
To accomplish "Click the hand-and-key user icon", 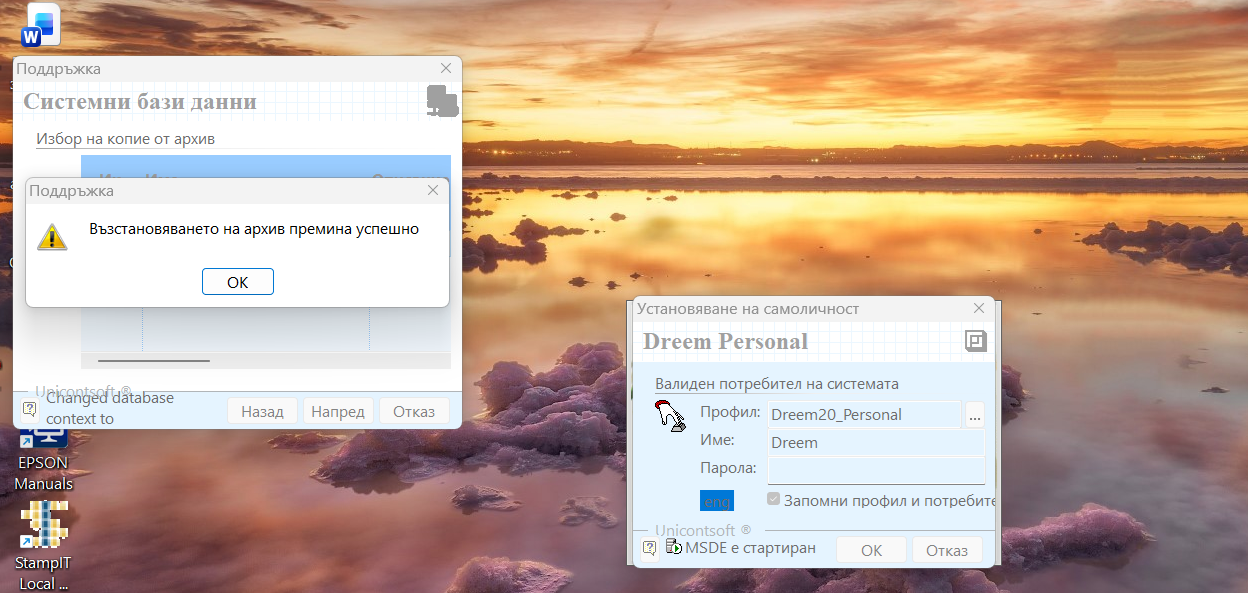I will tap(670, 415).
